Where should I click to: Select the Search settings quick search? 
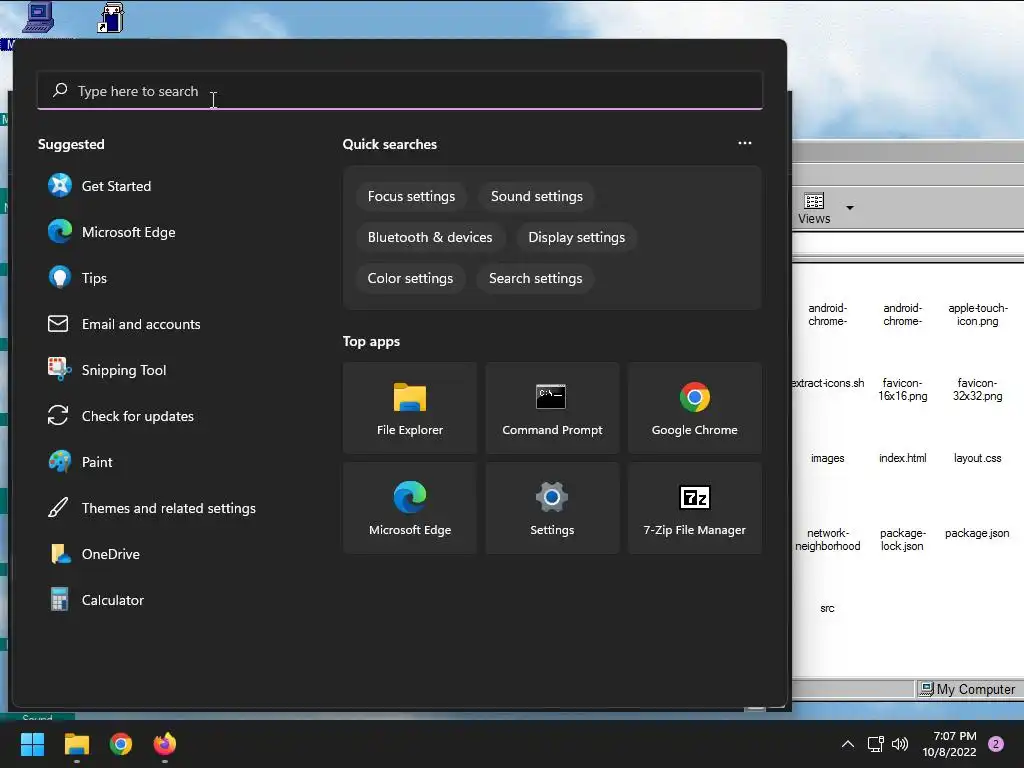[536, 278]
